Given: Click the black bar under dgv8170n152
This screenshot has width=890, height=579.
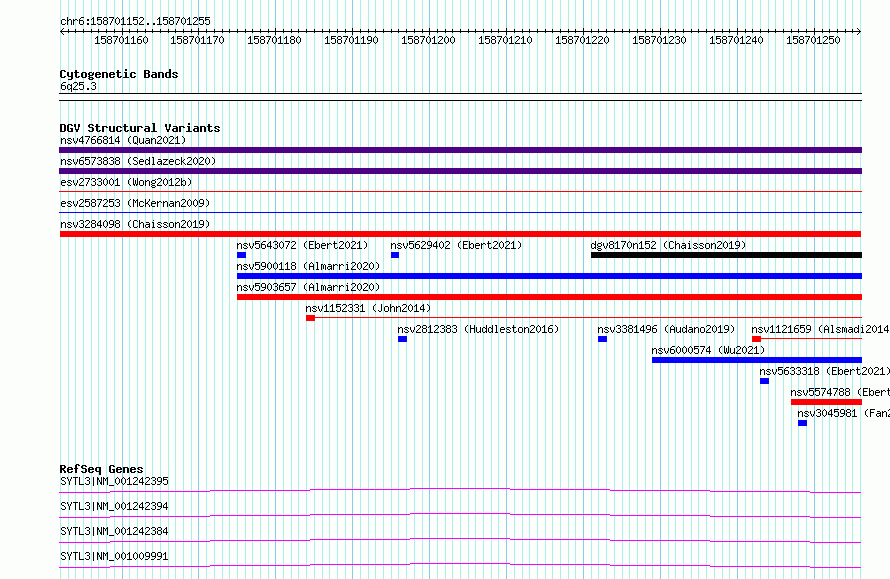Looking at the screenshot, I should 727,255.
